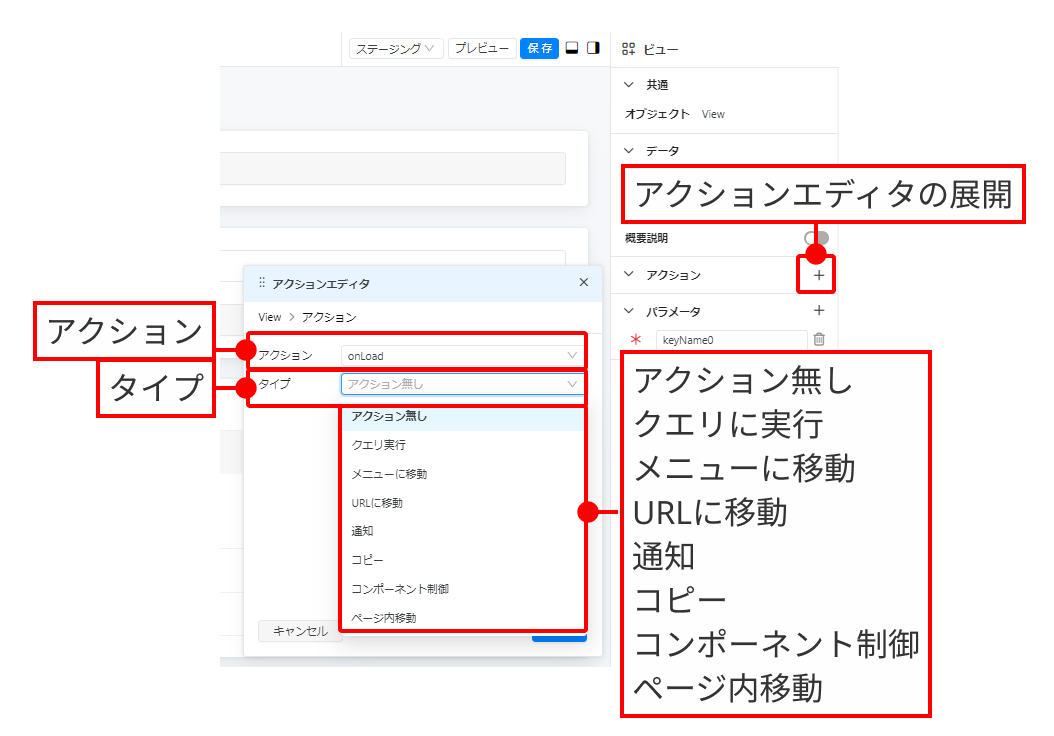Open the ステージング environment dropdown

396,48
